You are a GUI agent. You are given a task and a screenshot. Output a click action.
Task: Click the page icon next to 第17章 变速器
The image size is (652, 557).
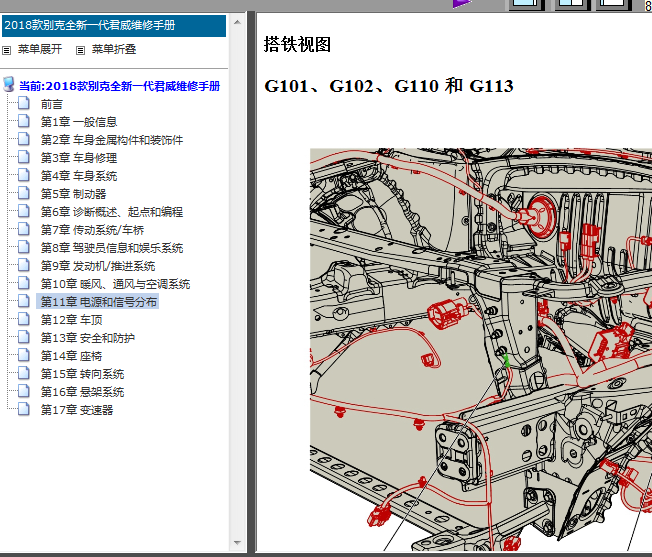[x=24, y=409]
